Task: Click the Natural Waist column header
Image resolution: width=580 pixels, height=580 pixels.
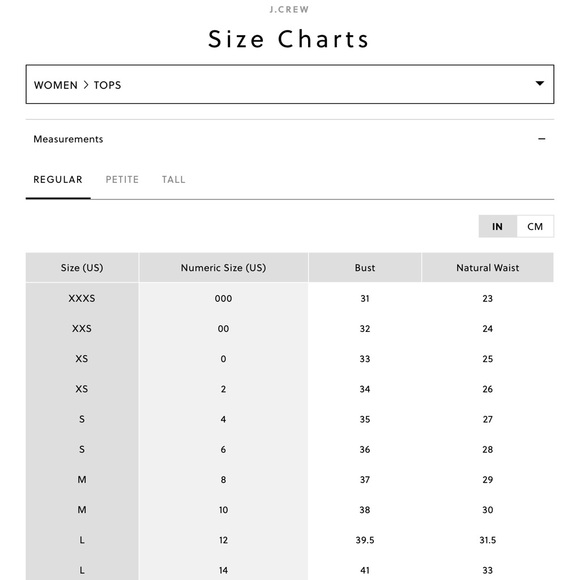Action: (x=488, y=268)
